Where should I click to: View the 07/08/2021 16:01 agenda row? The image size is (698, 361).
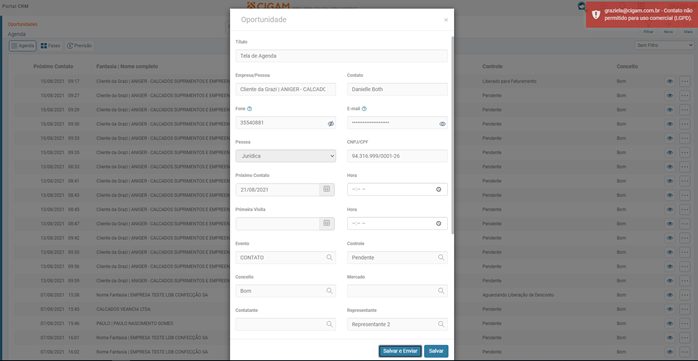670,338
